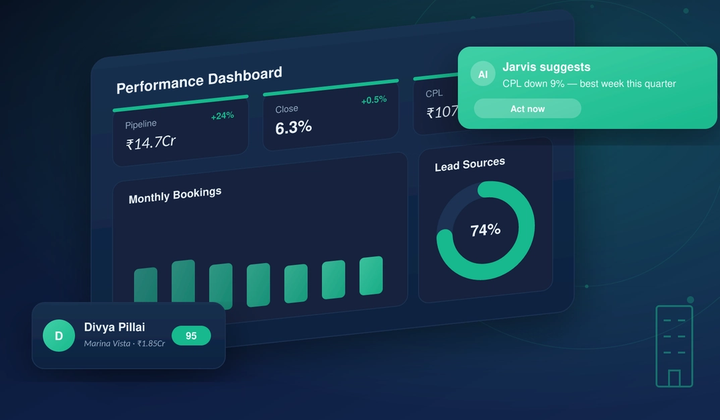720x420 pixels.
Task: Click the Act now button
Action: [527, 109]
